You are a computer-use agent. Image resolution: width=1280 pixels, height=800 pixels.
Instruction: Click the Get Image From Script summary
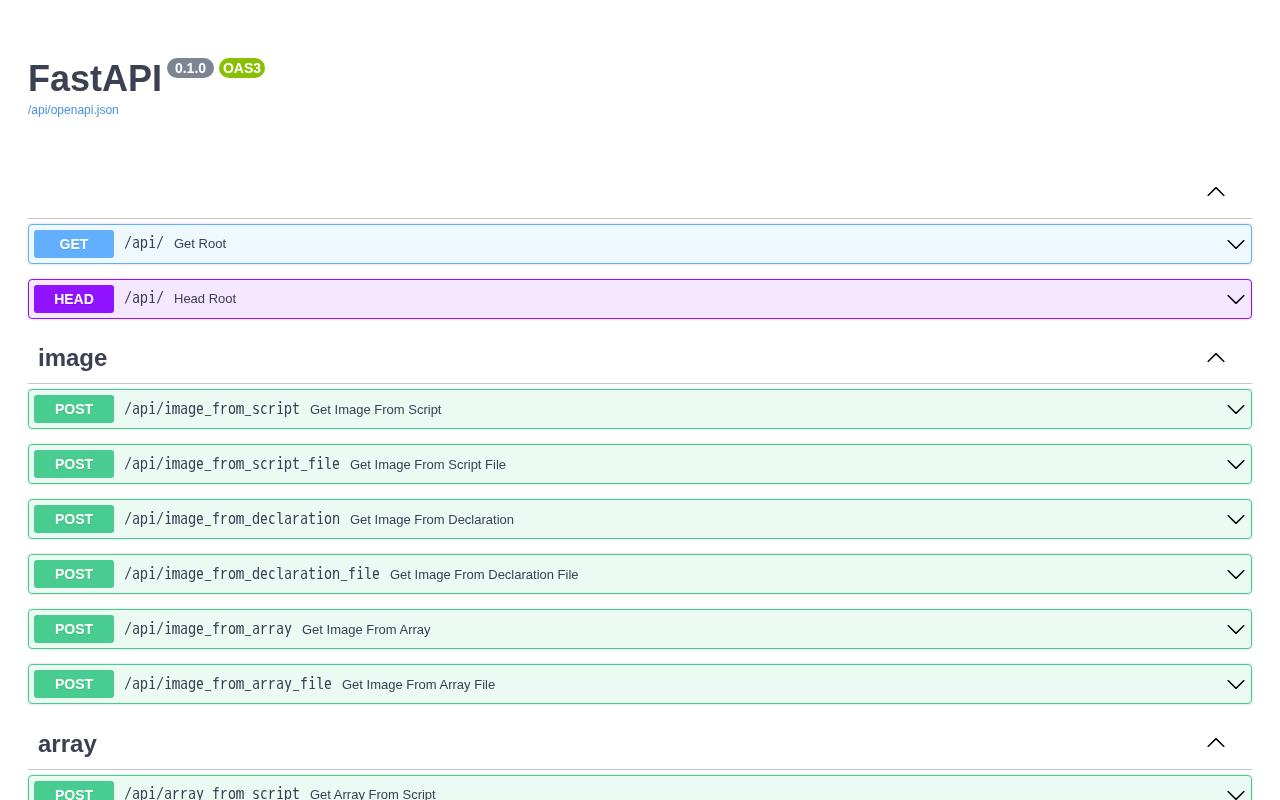[x=376, y=409]
